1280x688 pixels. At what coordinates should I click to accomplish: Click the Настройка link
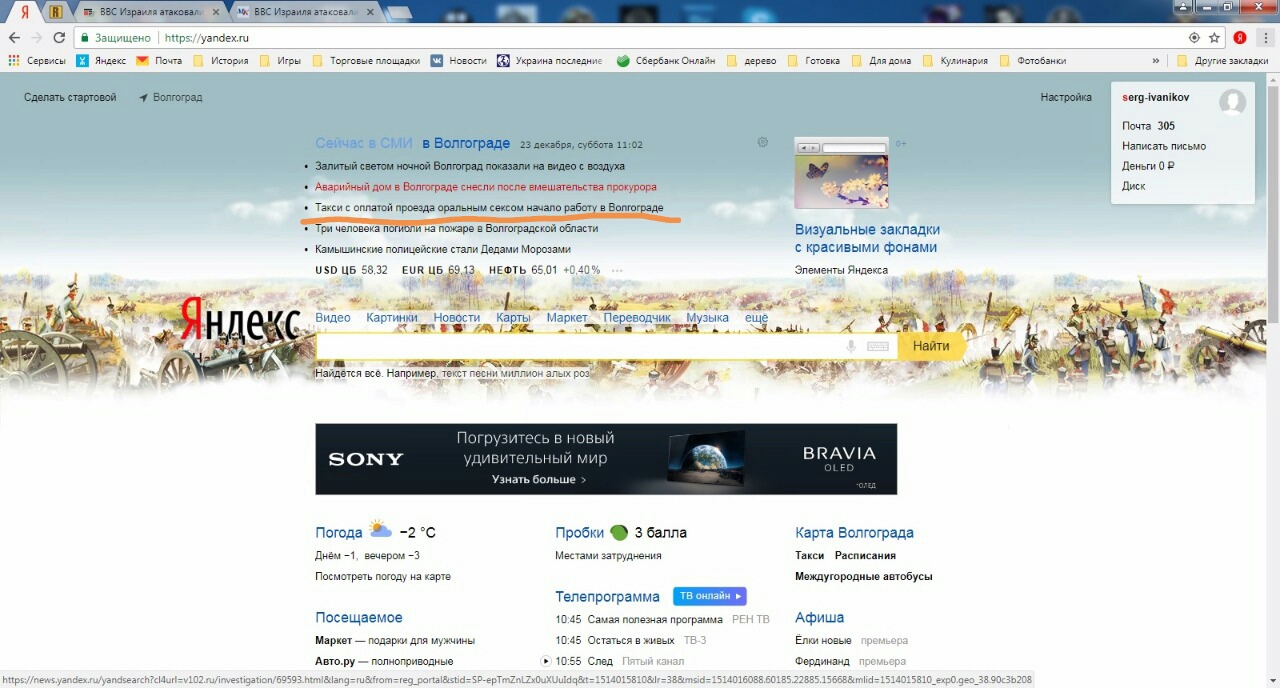[1066, 98]
